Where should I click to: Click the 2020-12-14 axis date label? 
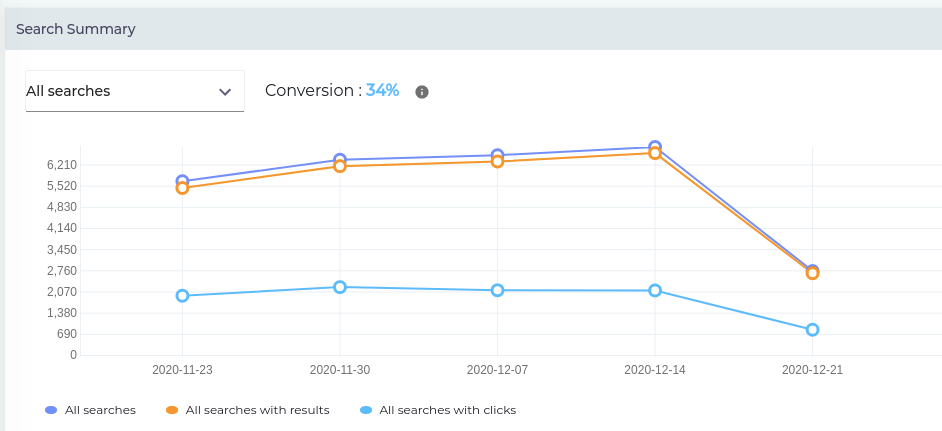655,369
